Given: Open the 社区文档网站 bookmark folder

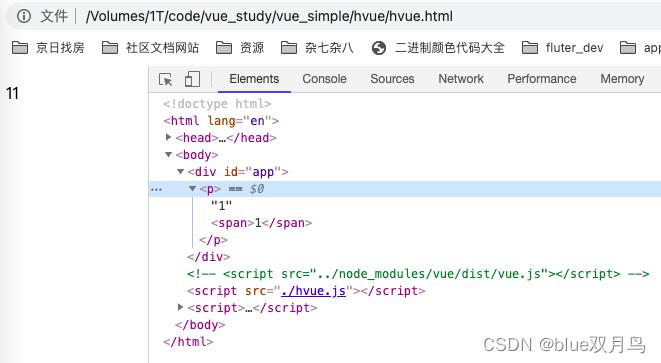Looking at the screenshot, I should (x=150, y=48).
